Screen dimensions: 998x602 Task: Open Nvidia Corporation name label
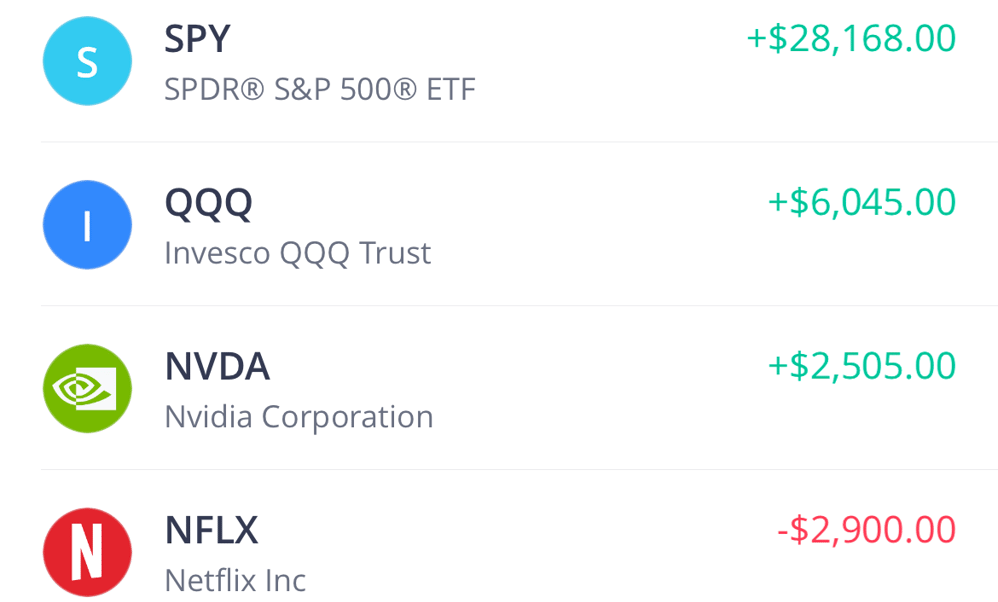click(x=298, y=416)
